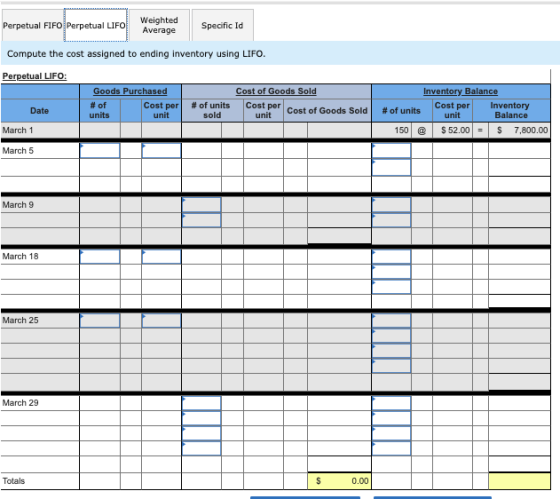Screen dimensions: 560x499
Task: Open the Specific Id tab
Action: [x=222, y=25]
